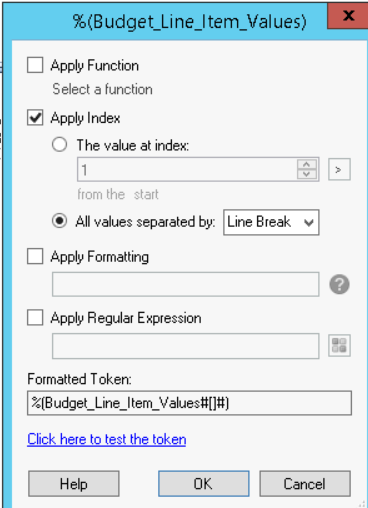Tick the Apply Regular Expression checkbox
368x508 pixels.
coord(35,317)
